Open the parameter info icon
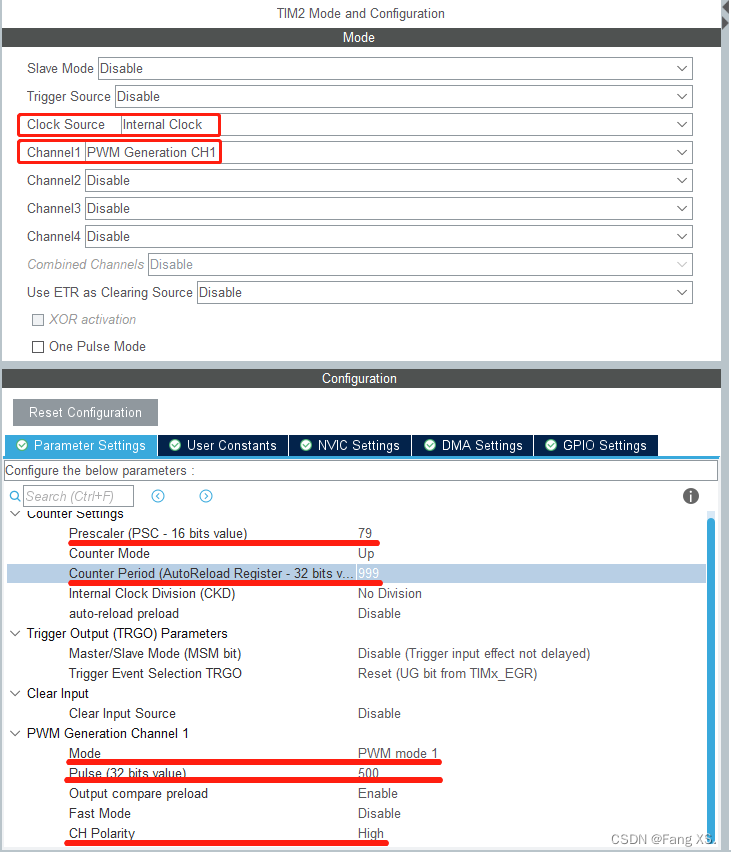This screenshot has width=731, height=856. (x=691, y=496)
